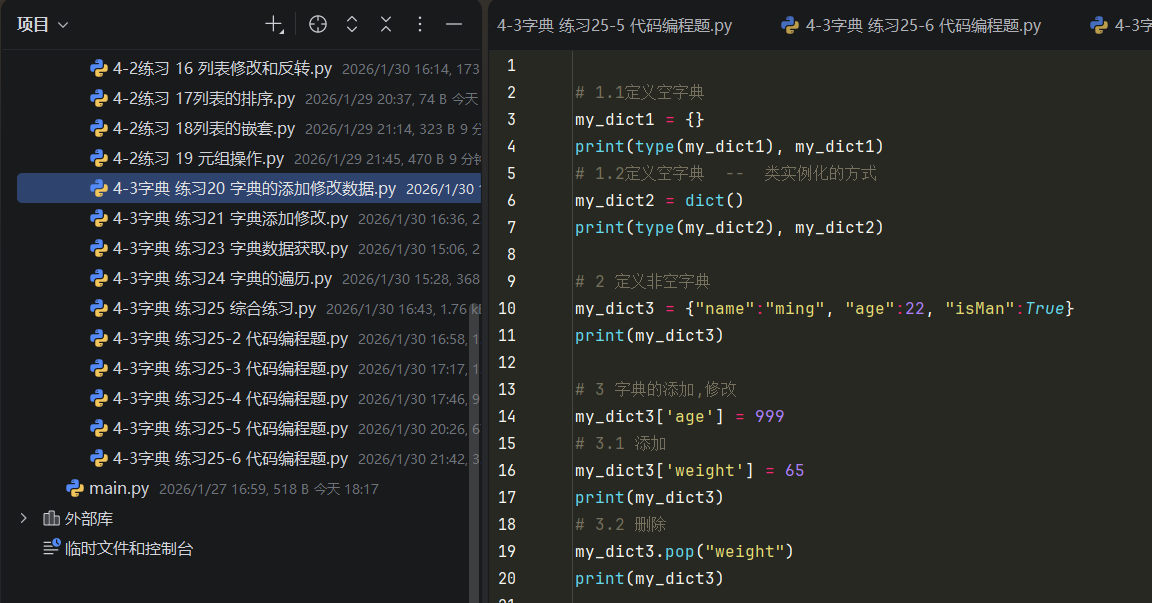The height and width of the screenshot is (603, 1152).
Task: Click the True value on line 10
Action: tap(1045, 308)
